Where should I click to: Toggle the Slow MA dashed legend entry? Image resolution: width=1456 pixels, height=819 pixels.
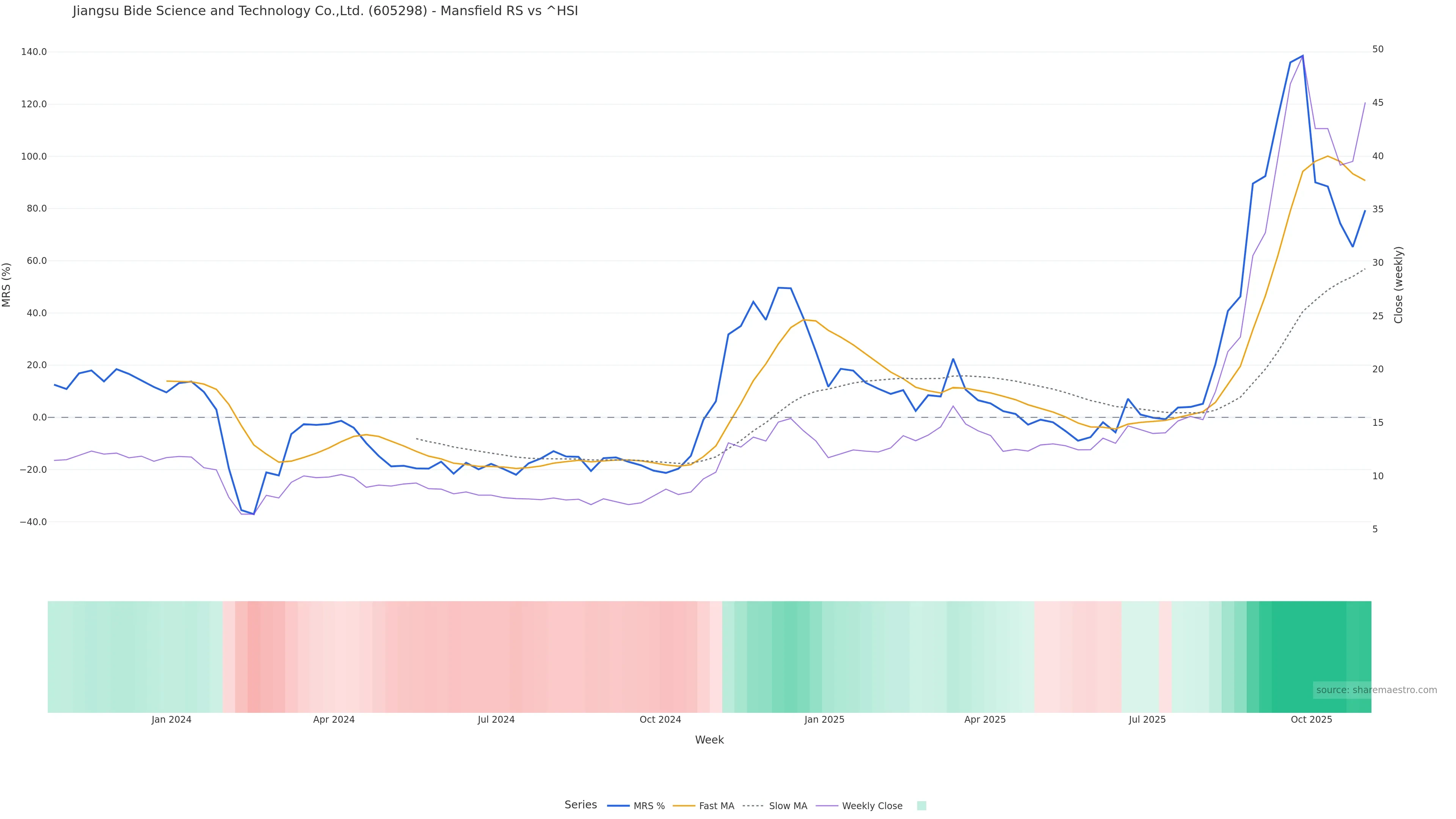point(775,806)
